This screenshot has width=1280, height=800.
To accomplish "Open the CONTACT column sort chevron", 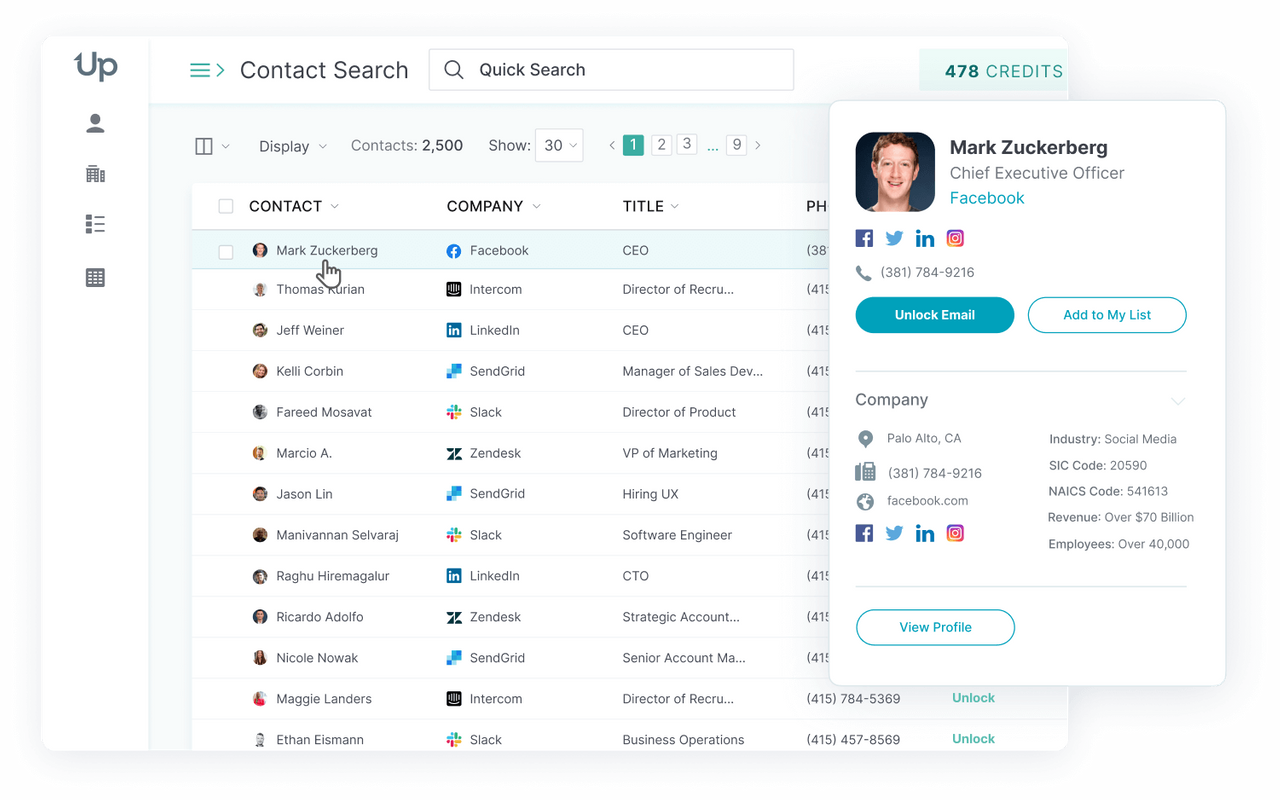I will coord(335,206).
